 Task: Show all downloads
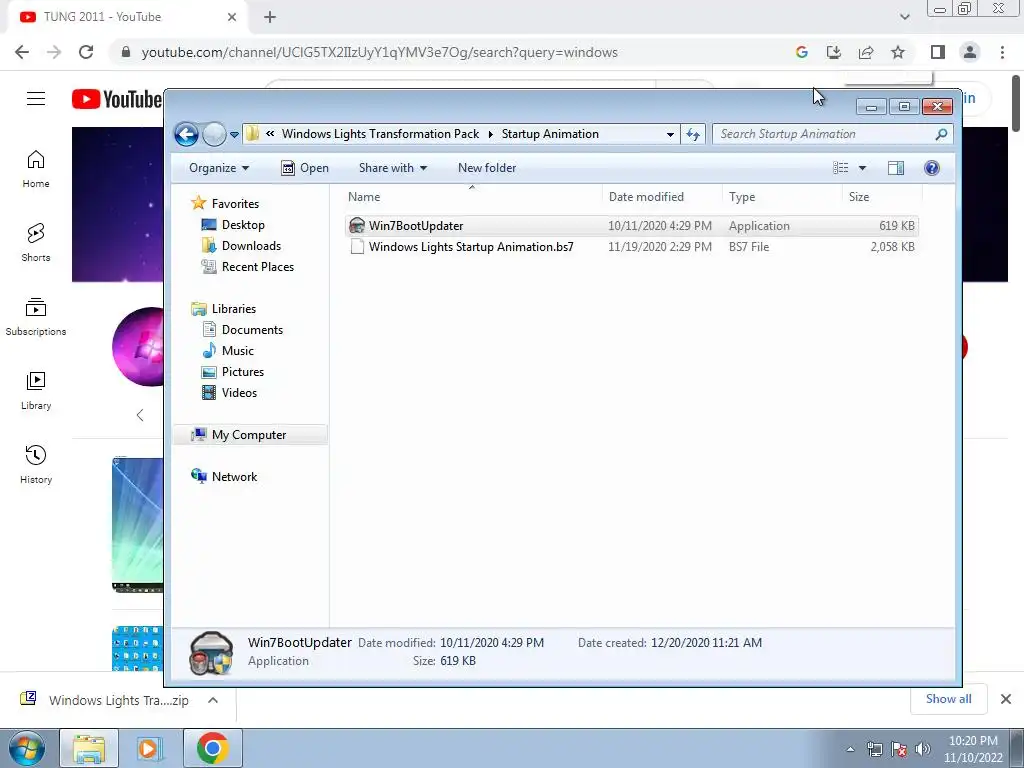click(x=948, y=699)
